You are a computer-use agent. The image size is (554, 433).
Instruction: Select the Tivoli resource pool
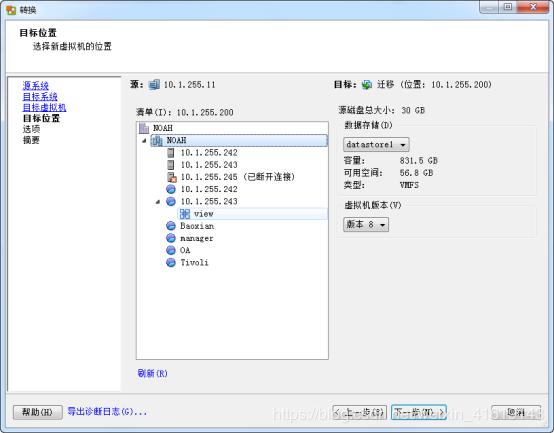point(194,262)
